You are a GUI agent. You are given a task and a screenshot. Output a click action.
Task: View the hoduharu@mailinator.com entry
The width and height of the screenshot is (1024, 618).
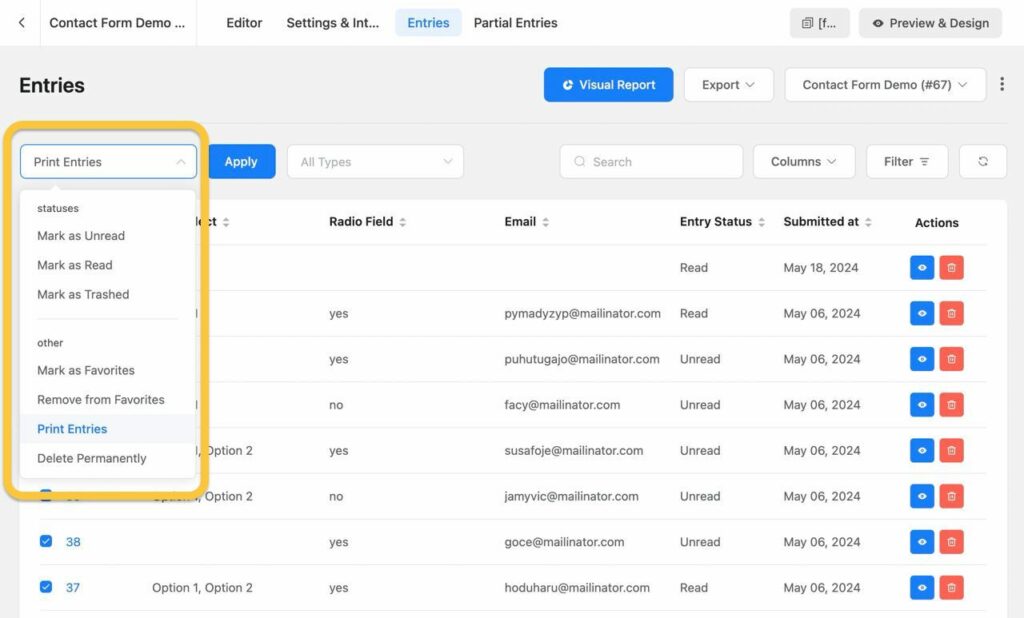[x=921, y=587]
